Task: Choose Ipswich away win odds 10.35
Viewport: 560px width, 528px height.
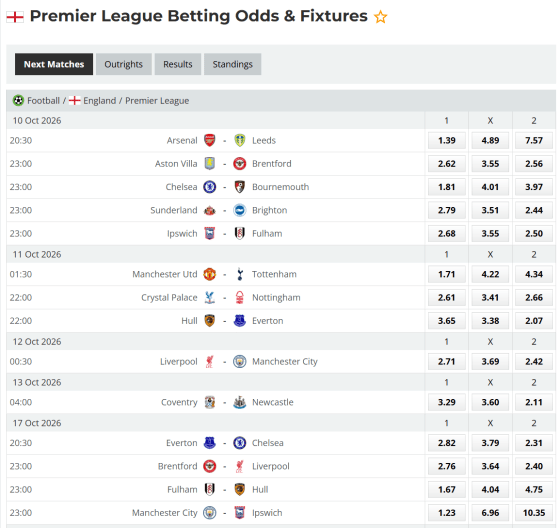Action: pos(534,513)
